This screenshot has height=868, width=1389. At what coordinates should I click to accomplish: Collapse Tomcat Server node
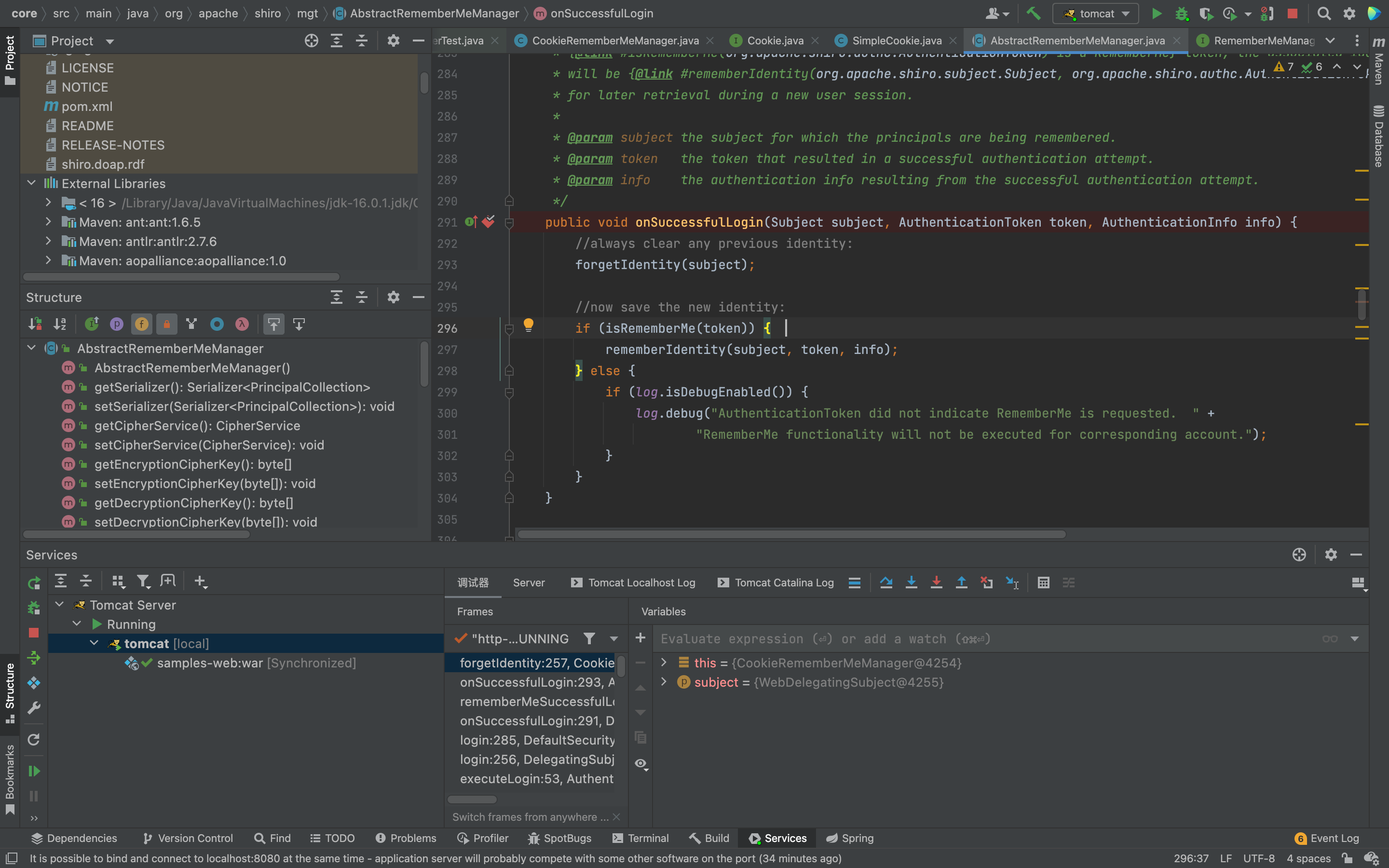point(60,605)
